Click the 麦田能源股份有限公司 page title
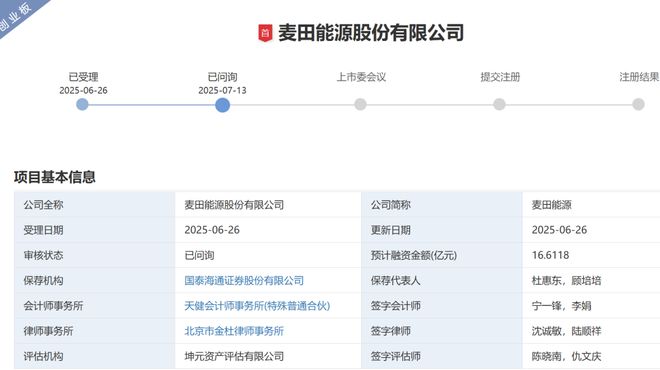Viewport: 660px width, 370px height. (371, 33)
